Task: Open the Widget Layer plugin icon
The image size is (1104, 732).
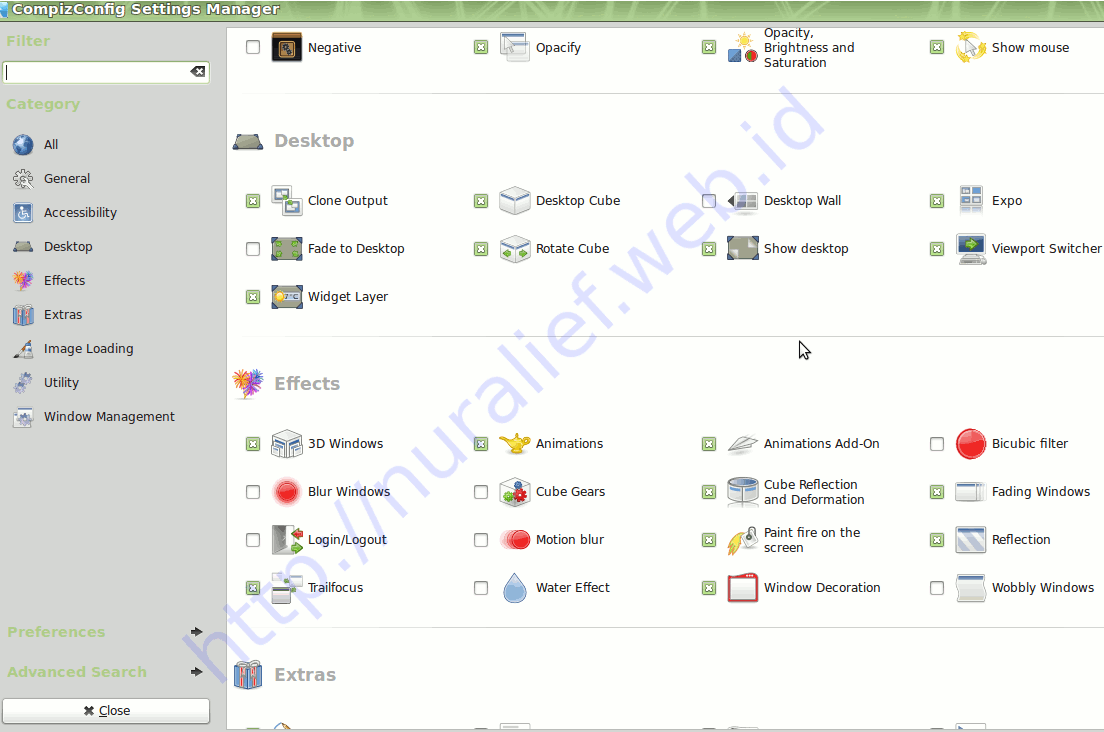Action: coord(287,296)
